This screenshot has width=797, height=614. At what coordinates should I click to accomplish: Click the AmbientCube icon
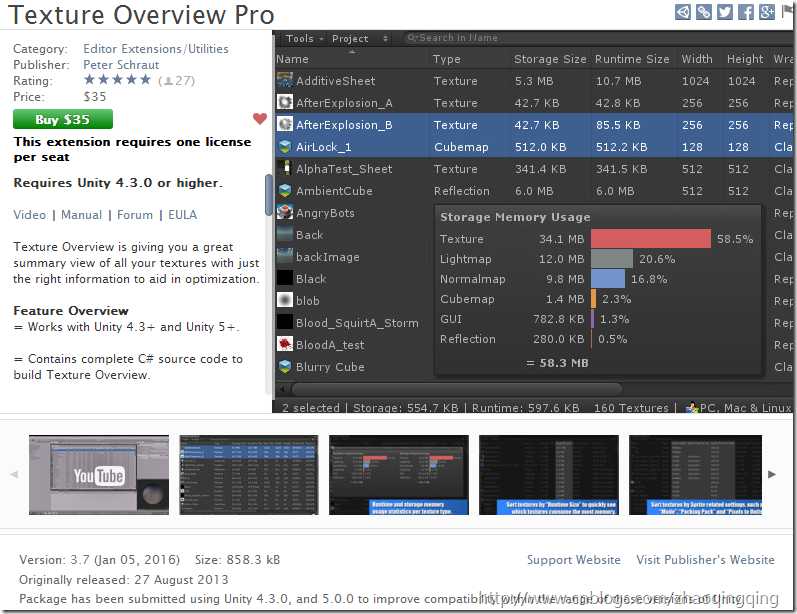[x=285, y=191]
